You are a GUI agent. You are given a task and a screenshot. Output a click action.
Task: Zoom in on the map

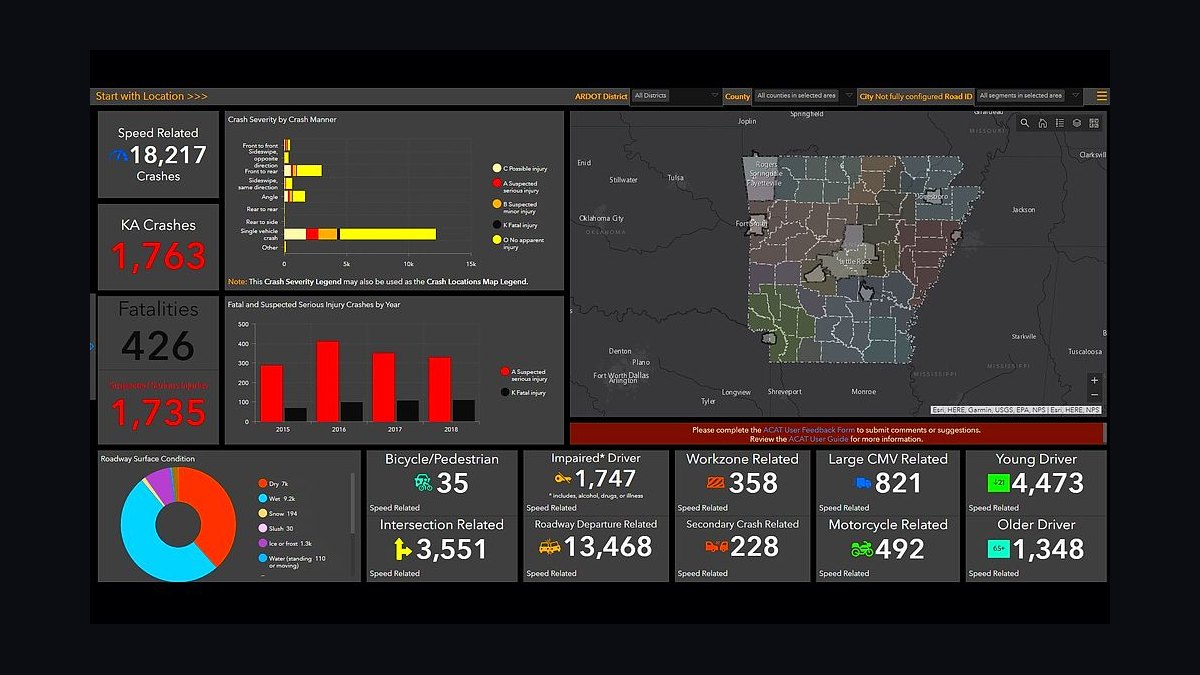(x=1095, y=380)
